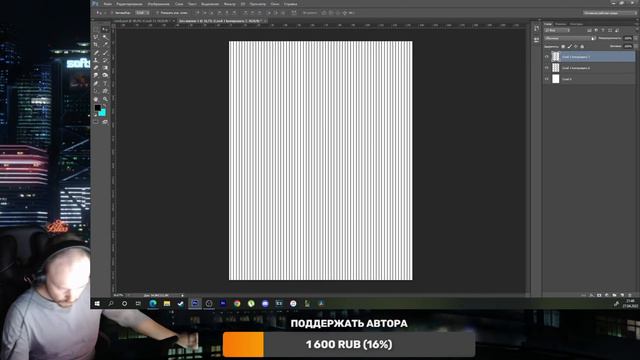Open the collapsed Properties panel icon
This screenshot has width=640, height=360.
coord(536,40)
